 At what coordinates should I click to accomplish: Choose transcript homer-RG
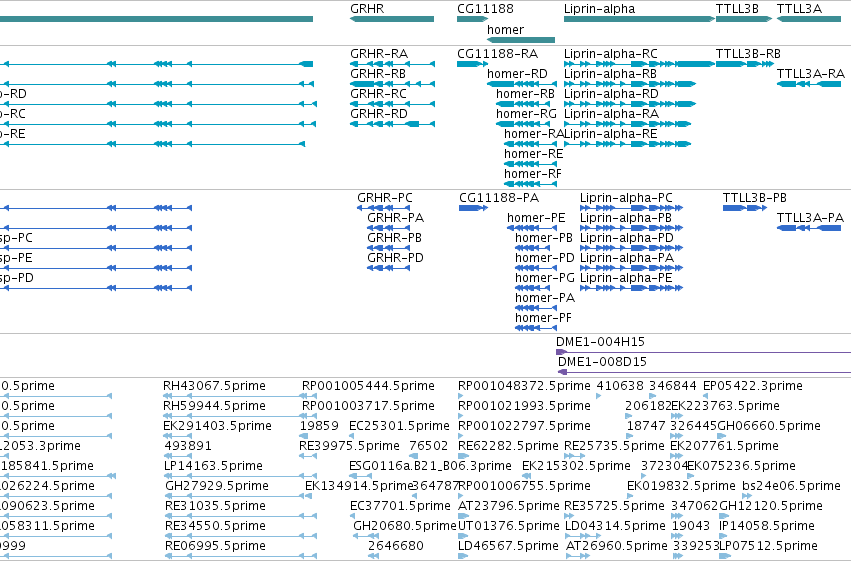[526, 114]
